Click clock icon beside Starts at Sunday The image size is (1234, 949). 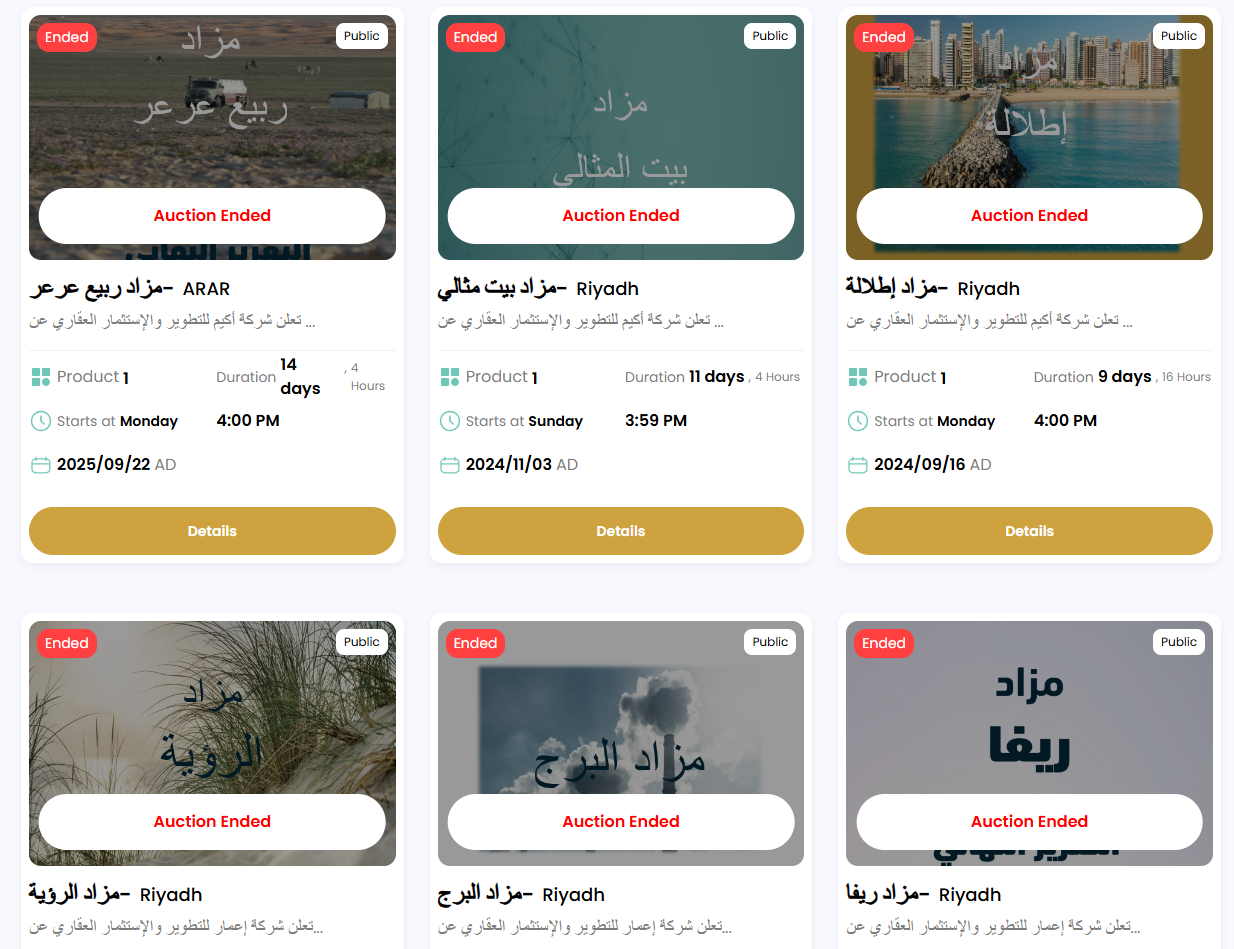coord(450,421)
